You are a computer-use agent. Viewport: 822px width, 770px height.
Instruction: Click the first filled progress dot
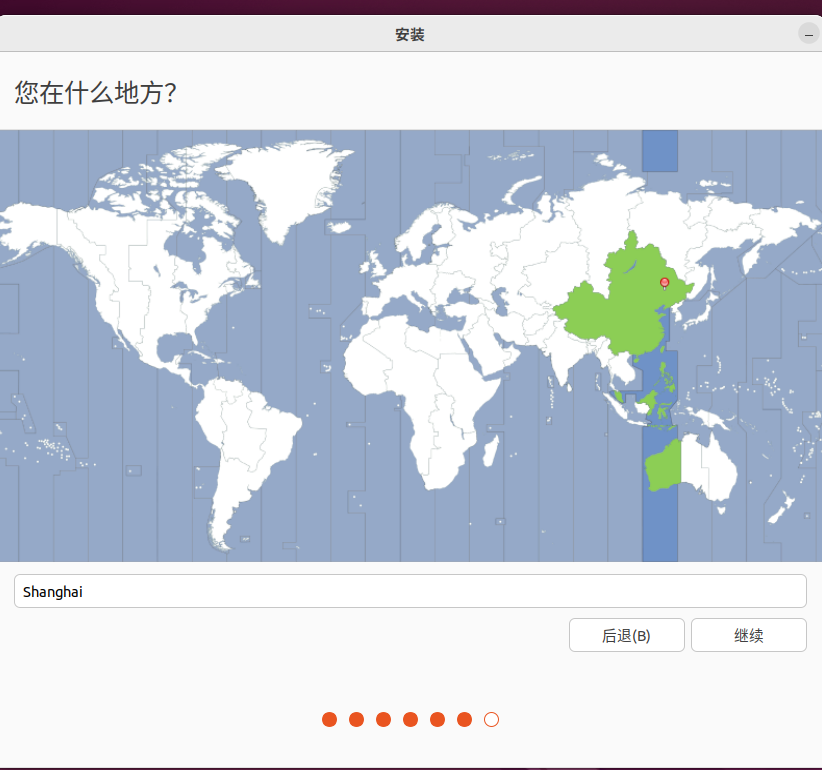point(329,720)
